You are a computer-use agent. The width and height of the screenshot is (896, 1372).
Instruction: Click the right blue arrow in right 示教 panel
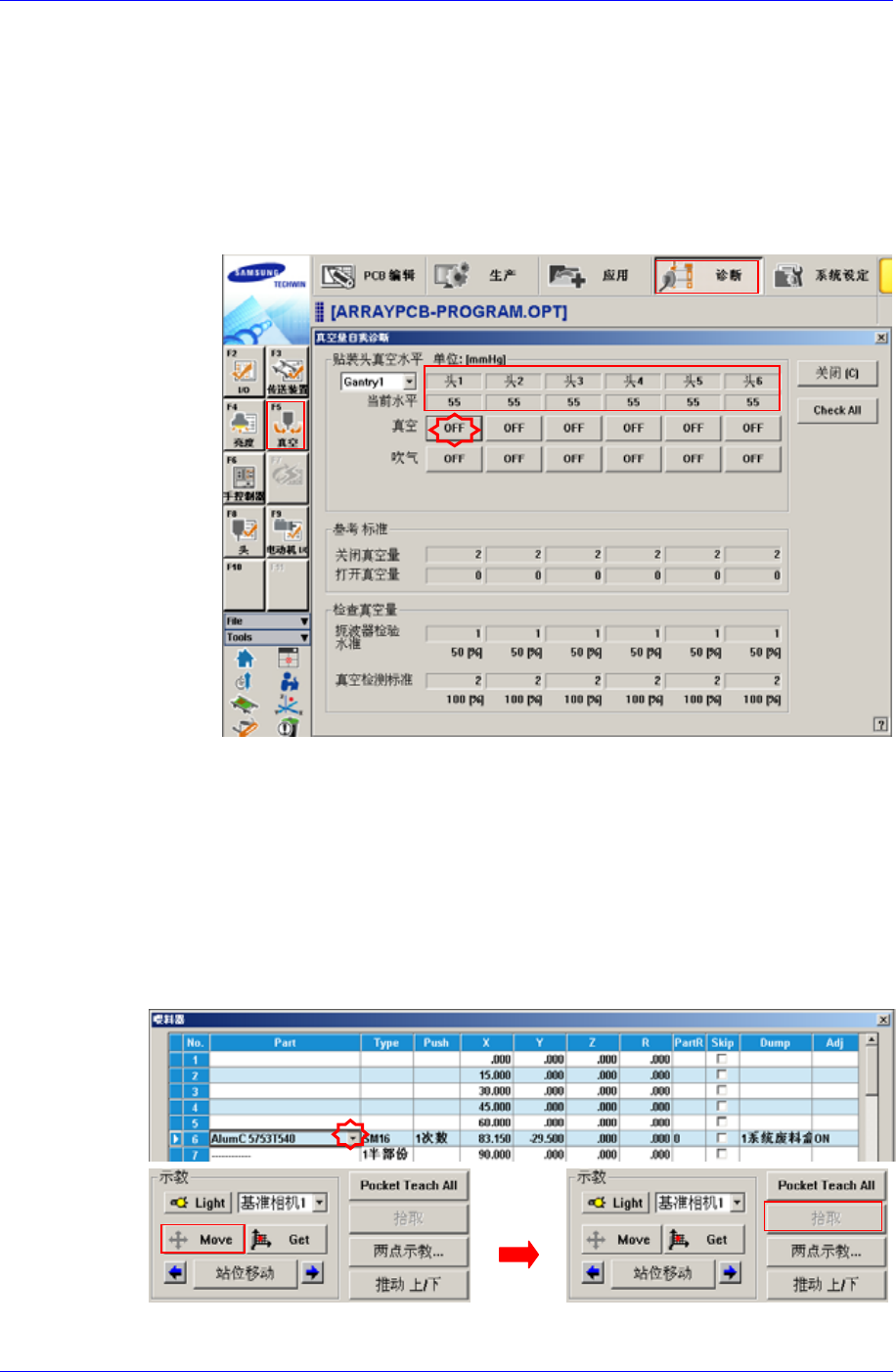tap(731, 1273)
